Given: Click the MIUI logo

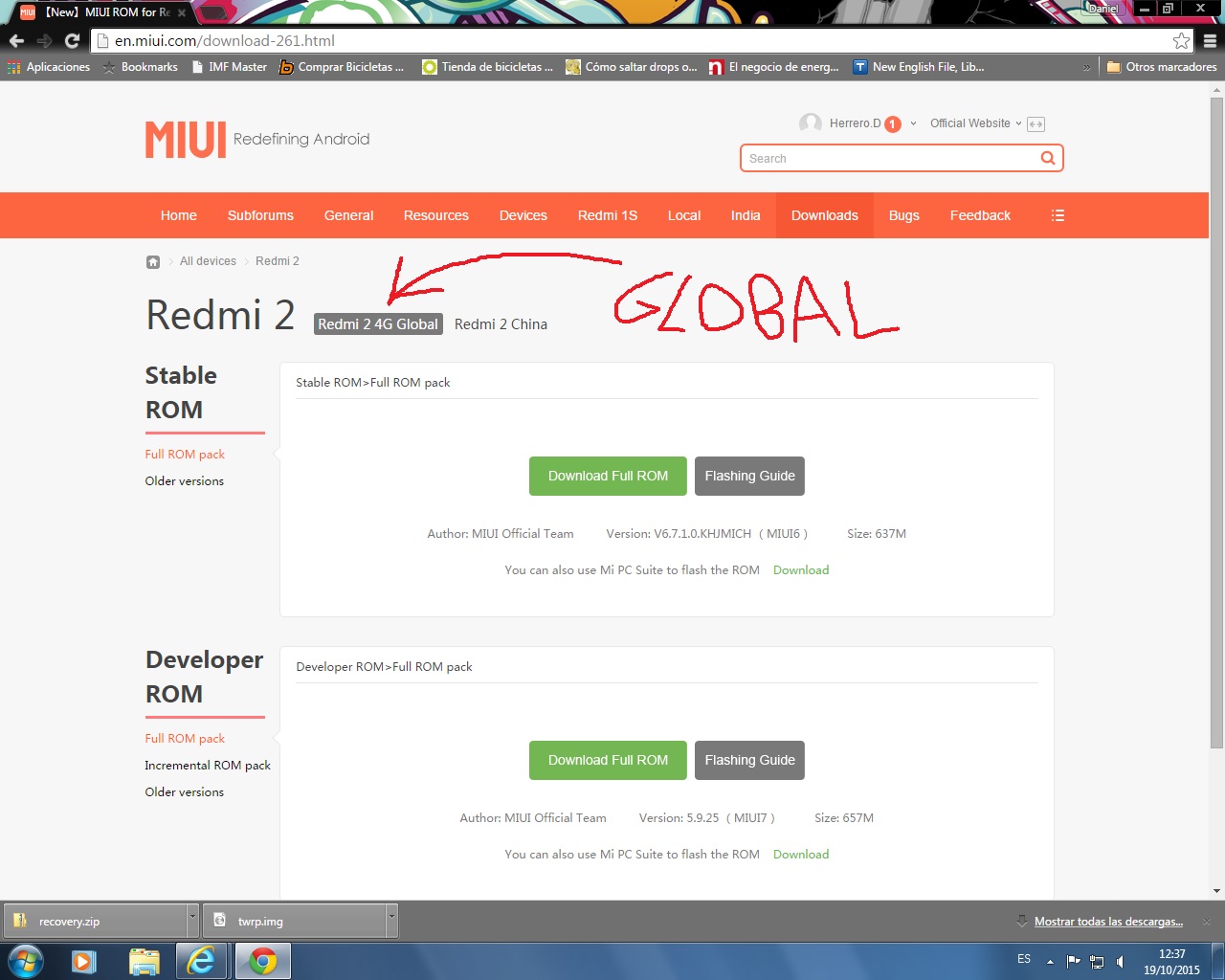Looking at the screenshot, I should click(186, 140).
